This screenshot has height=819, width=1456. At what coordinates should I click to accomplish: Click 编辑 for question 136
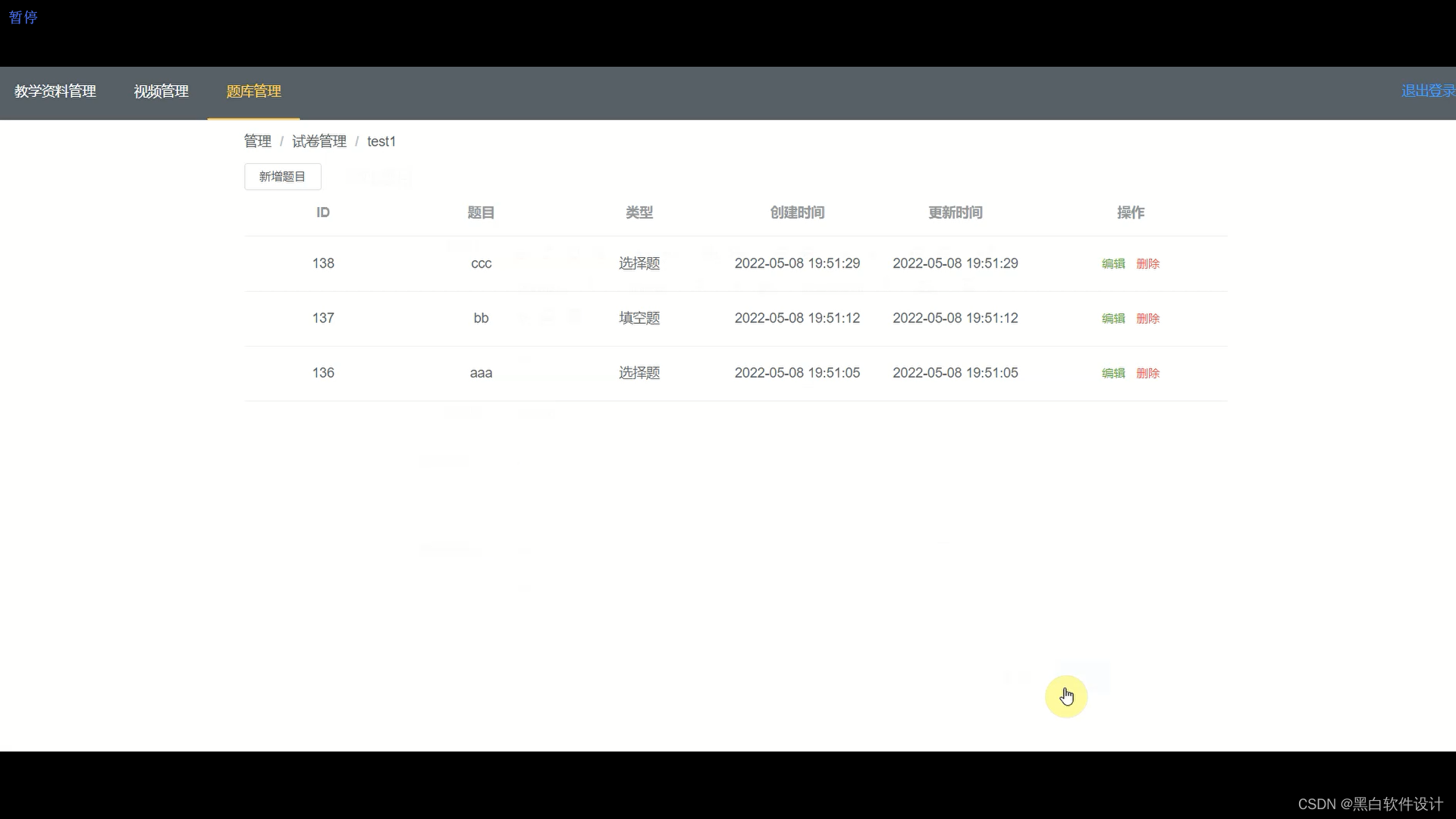(x=1113, y=373)
